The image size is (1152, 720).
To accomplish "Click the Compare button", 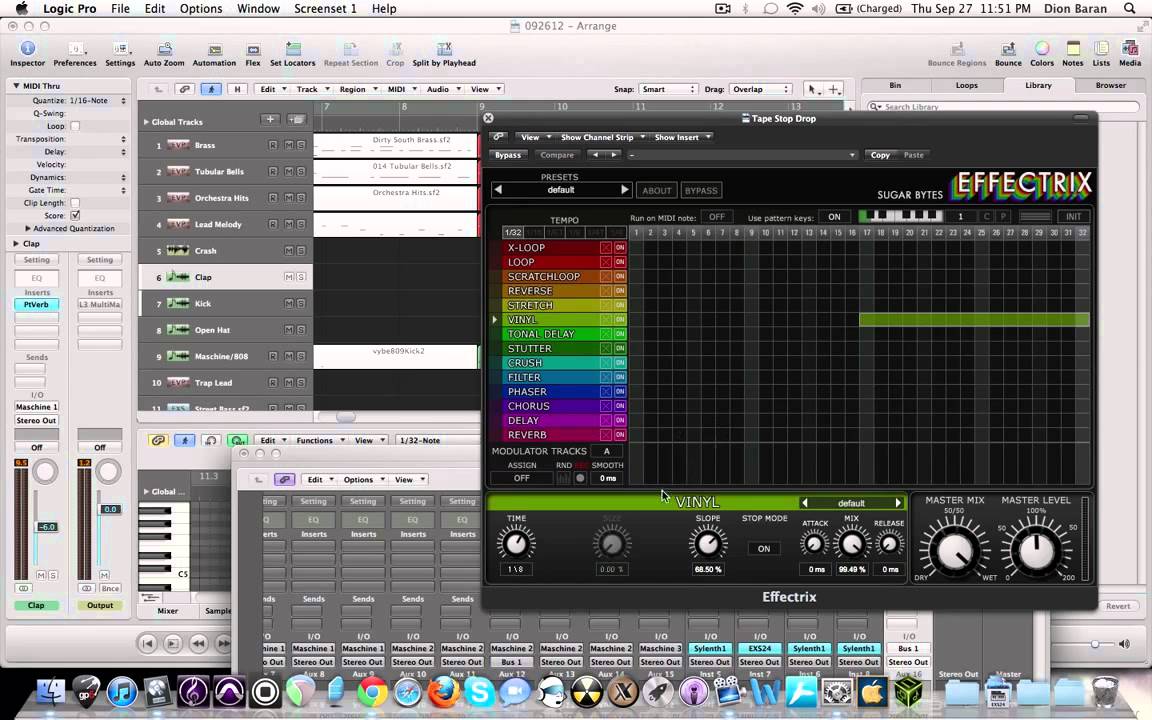I will [557, 155].
